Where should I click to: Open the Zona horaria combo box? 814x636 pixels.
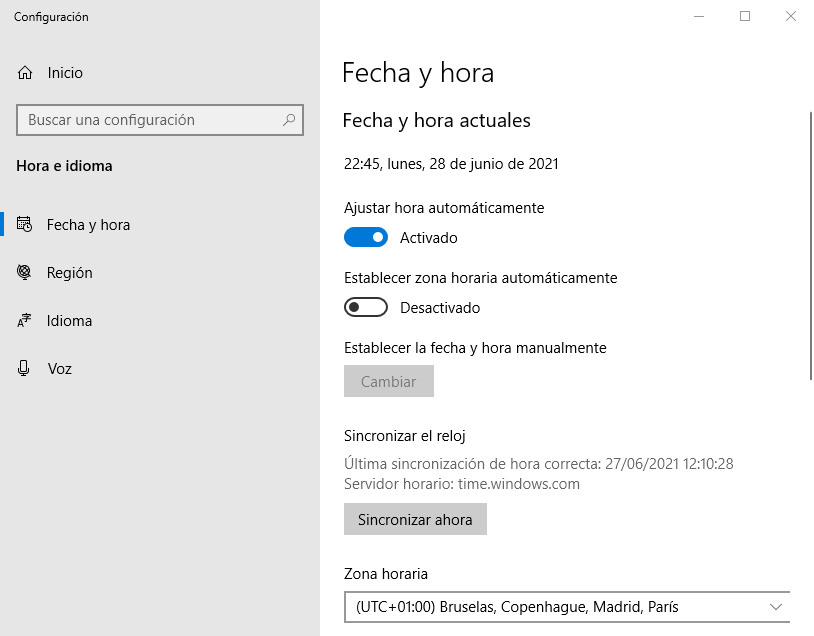pos(566,607)
